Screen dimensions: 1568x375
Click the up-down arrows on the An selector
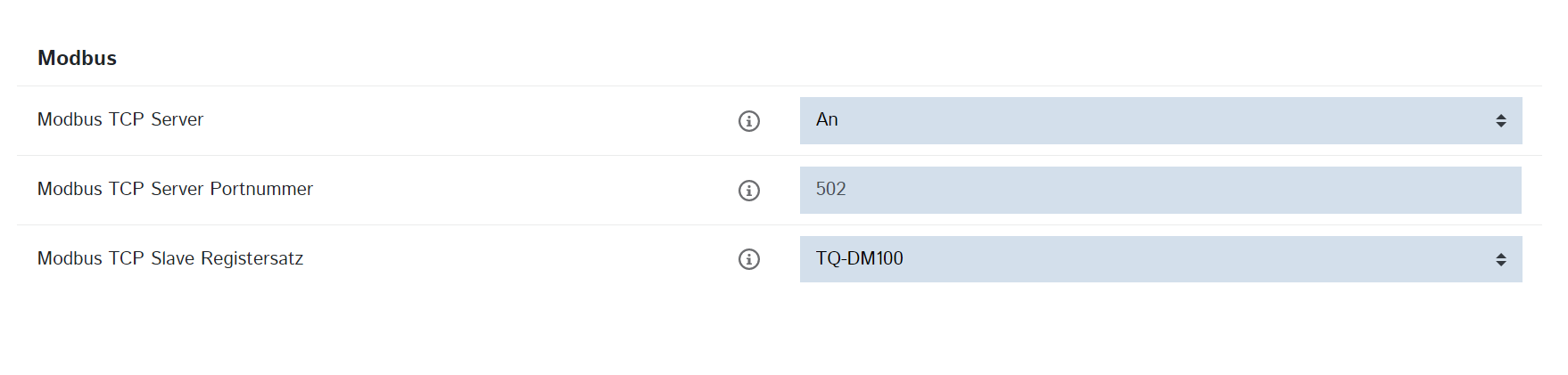click(1501, 121)
